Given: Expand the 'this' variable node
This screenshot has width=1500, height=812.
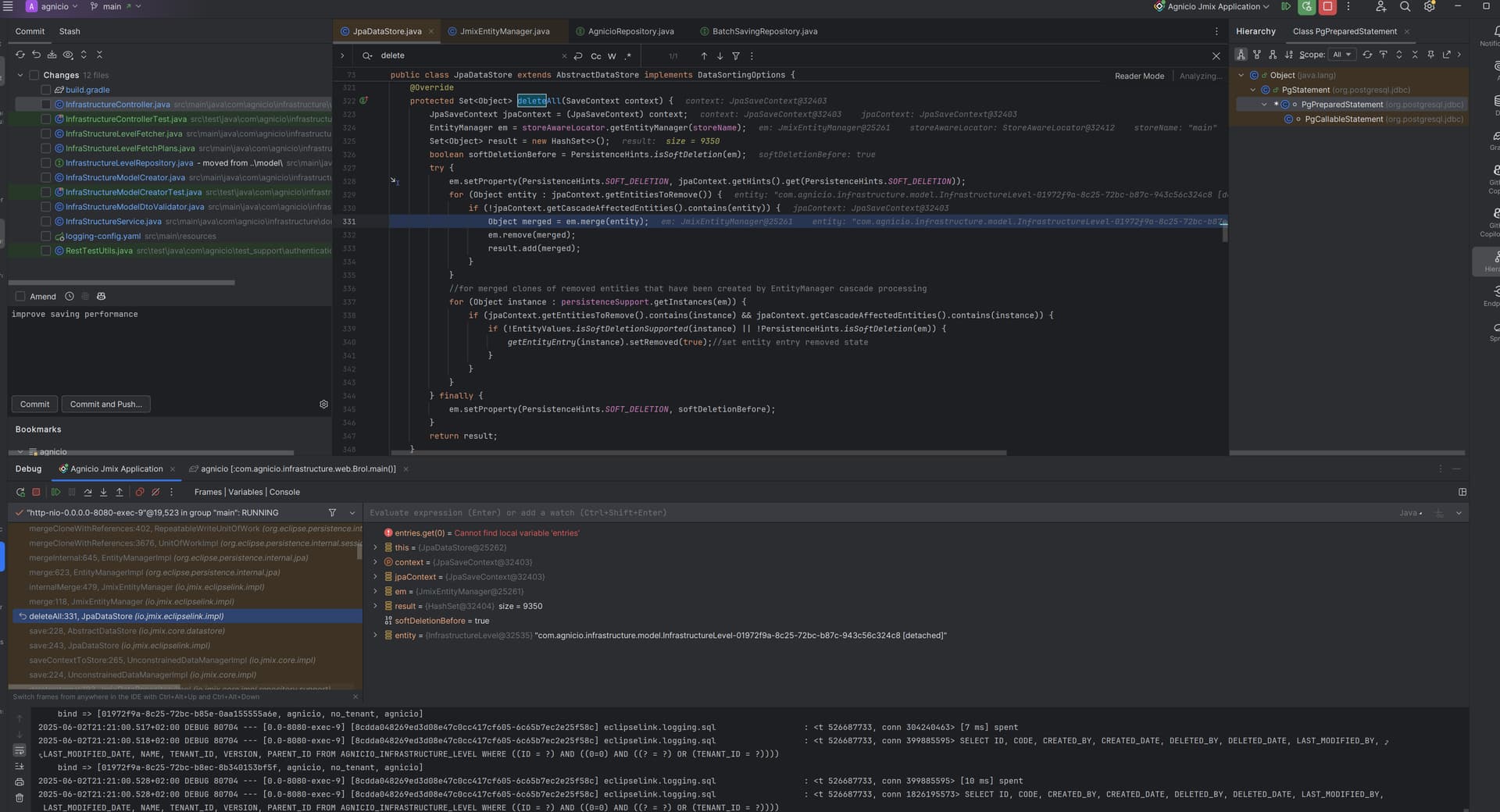Looking at the screenshot, I should (x=376, y=547).
